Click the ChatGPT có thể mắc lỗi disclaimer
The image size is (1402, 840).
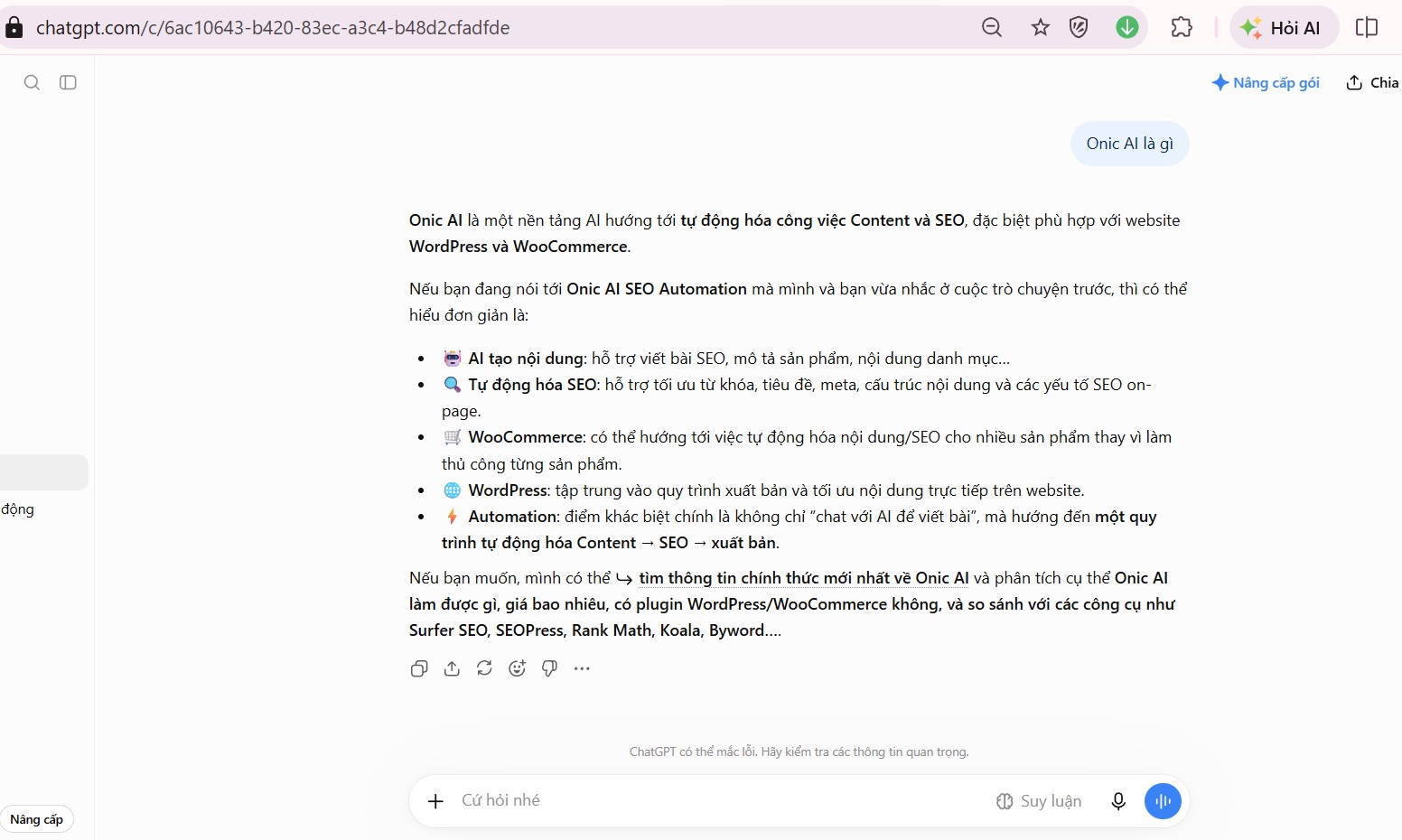[x=799, y=751]
